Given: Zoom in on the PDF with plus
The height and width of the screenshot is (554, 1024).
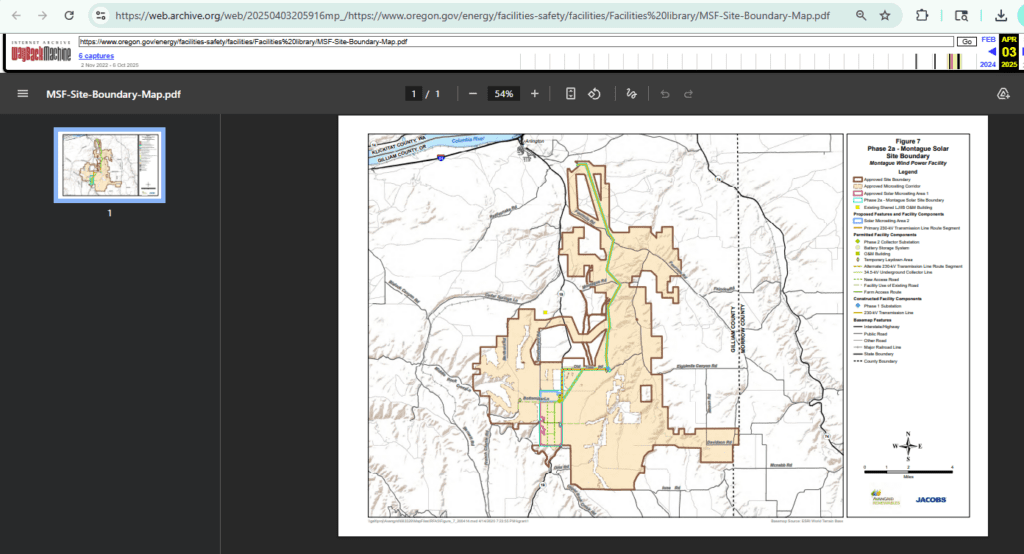Looking at the screenshot, I should click(x=534, y=93).
